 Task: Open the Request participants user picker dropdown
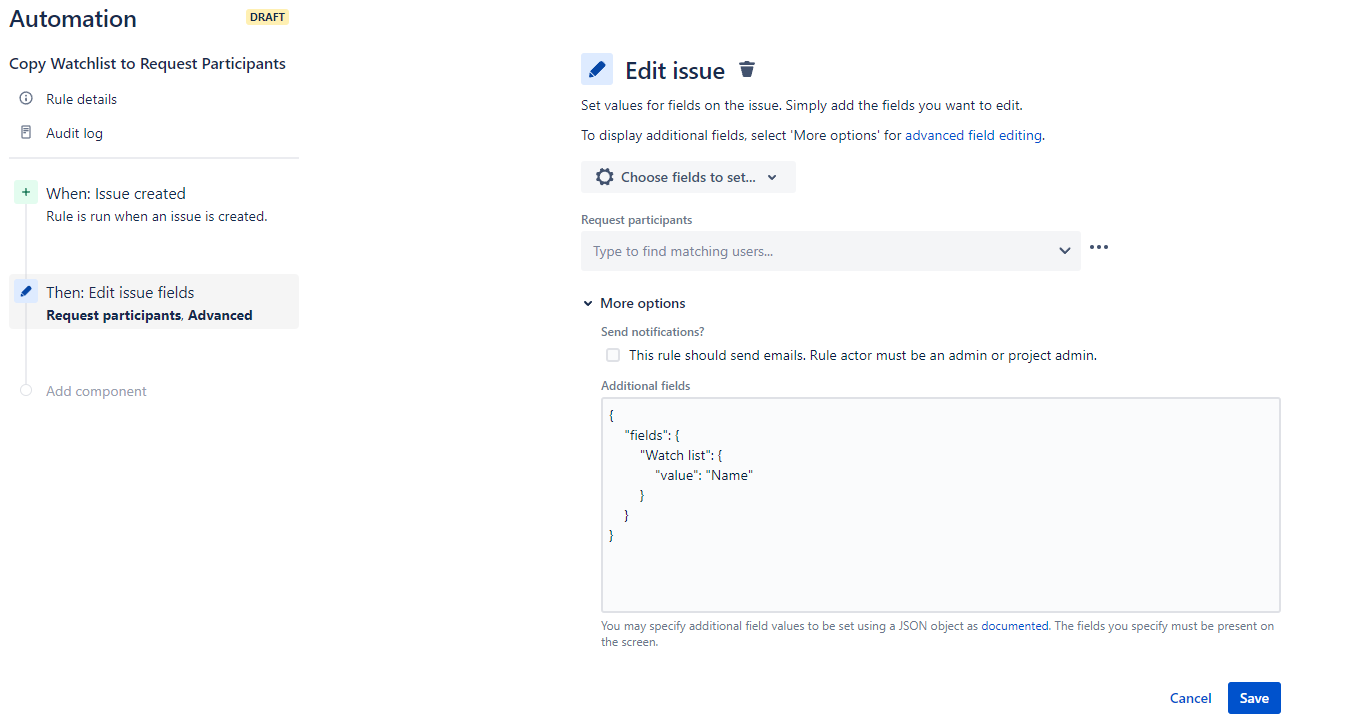(1063, 251)
